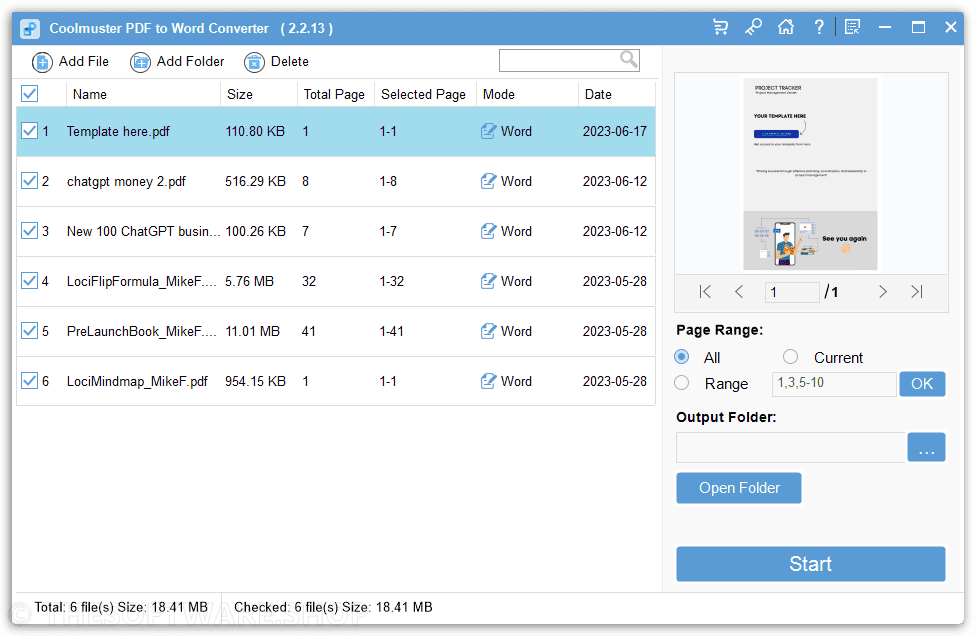The width and height of the screenshot is (976, 636).
Task: Click the Add File label
Action: [84, 62]
